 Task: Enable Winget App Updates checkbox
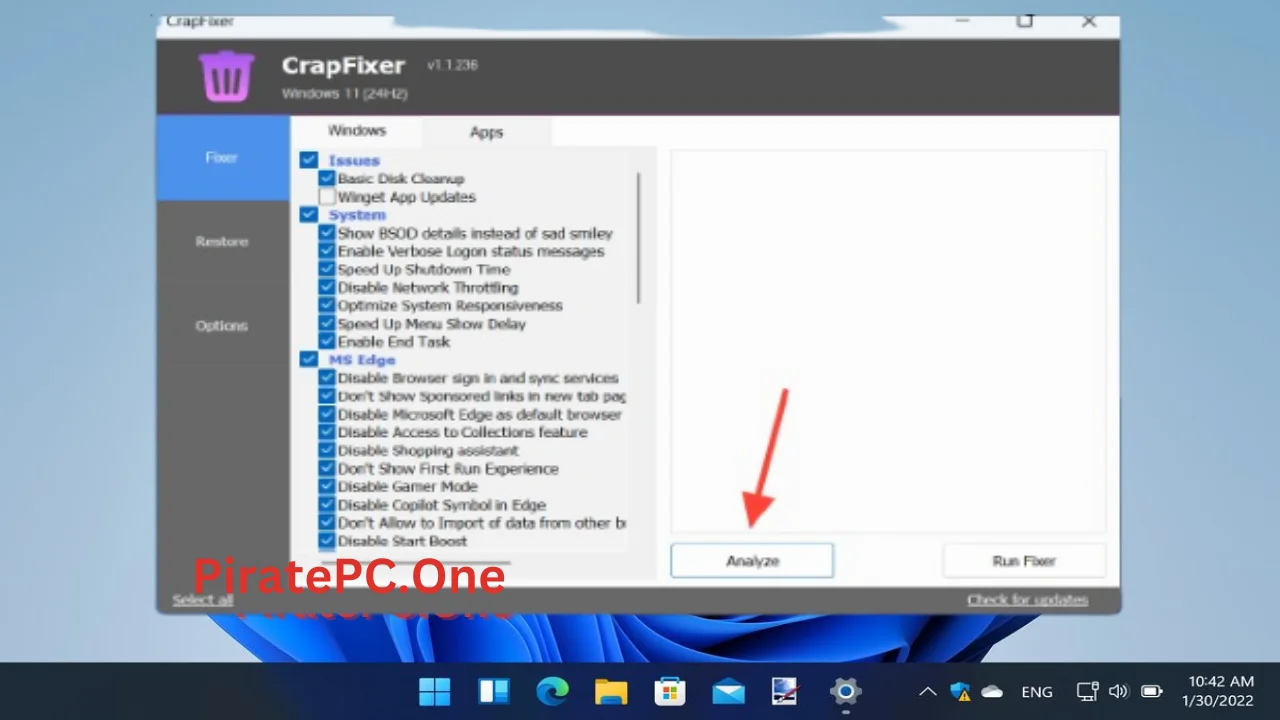[x=327, y=197]
